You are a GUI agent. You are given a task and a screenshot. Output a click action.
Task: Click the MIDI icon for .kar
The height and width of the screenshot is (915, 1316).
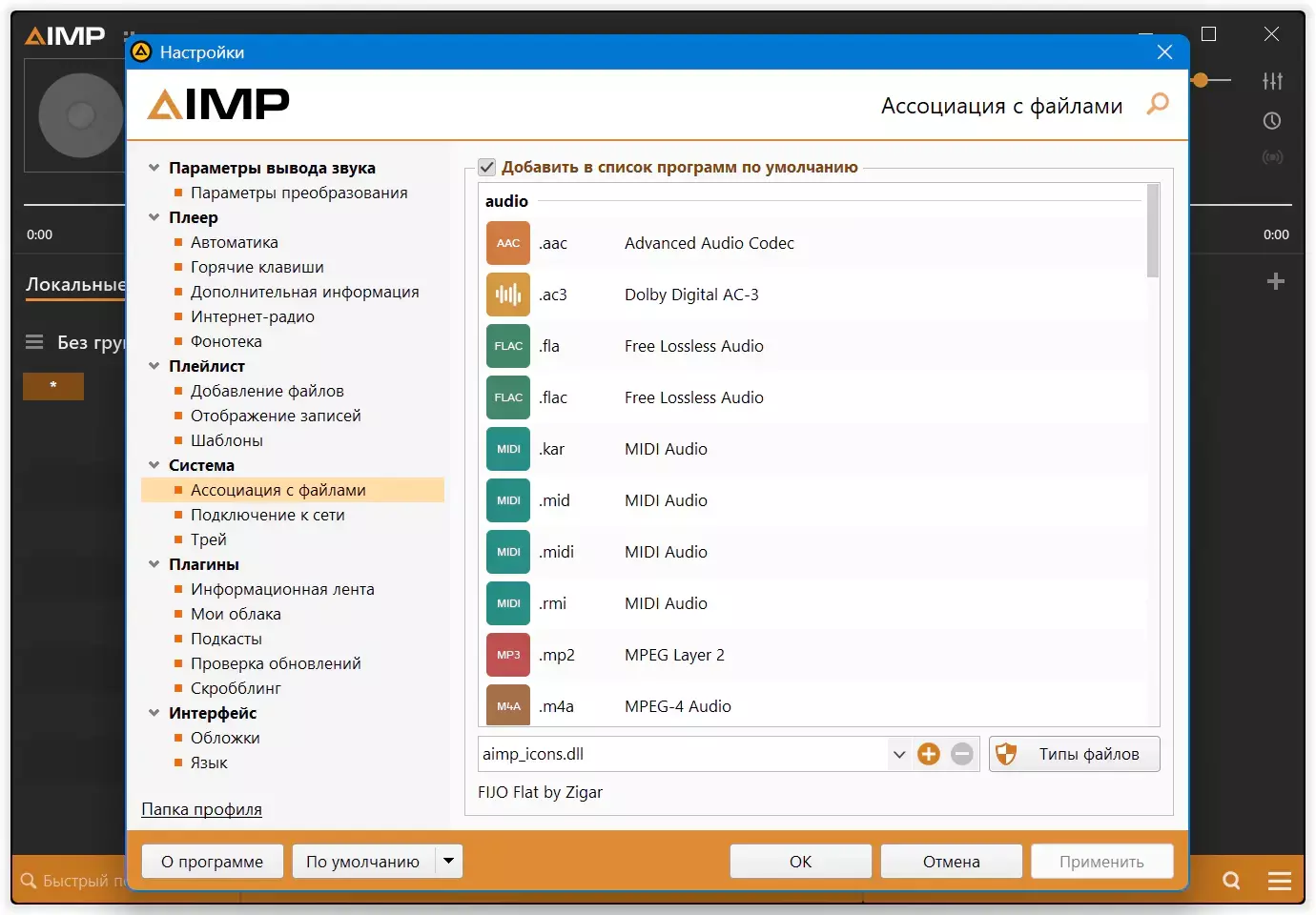point(508,449)
